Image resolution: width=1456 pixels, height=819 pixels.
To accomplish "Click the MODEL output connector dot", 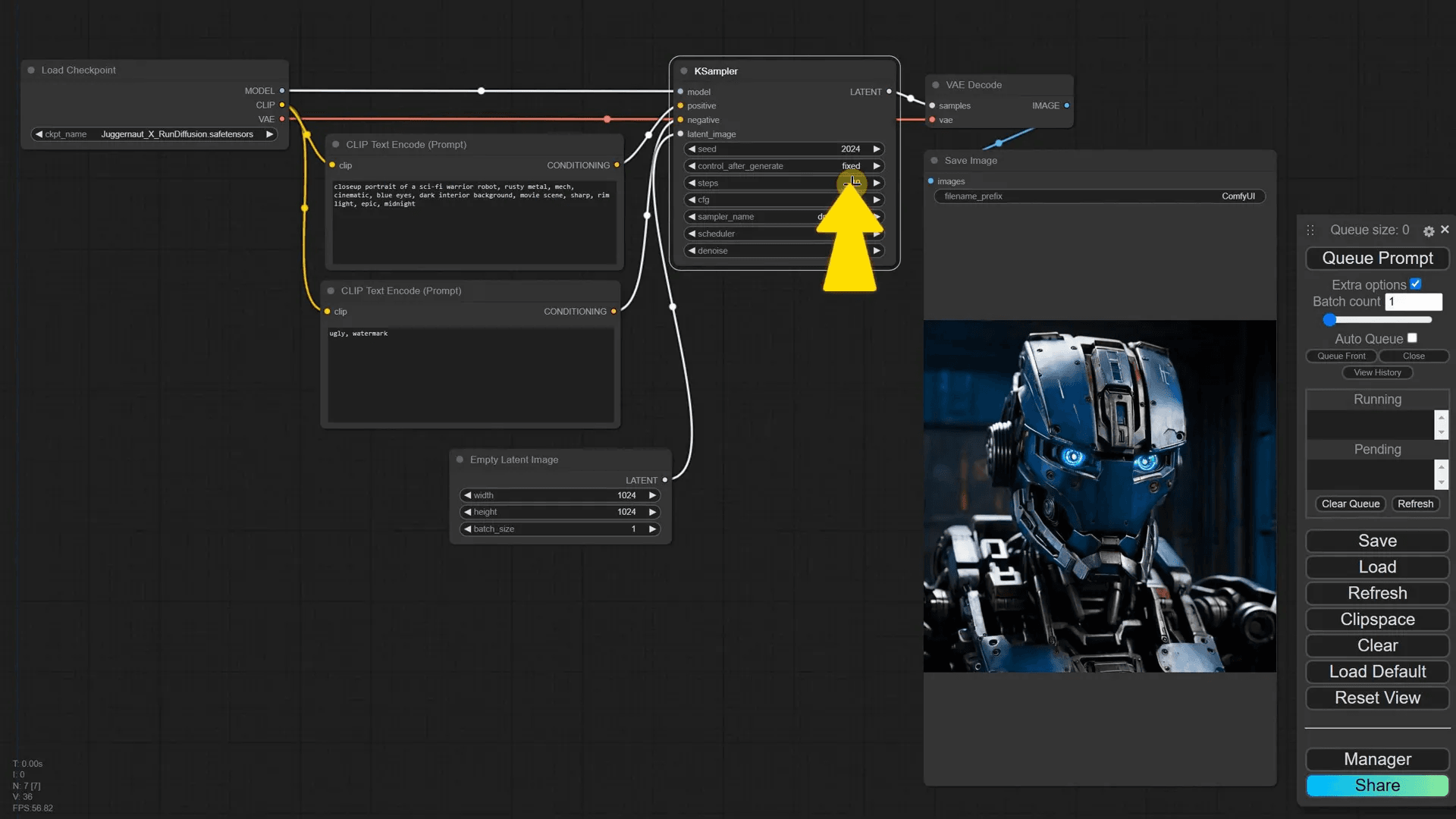I will coord(282,91).
